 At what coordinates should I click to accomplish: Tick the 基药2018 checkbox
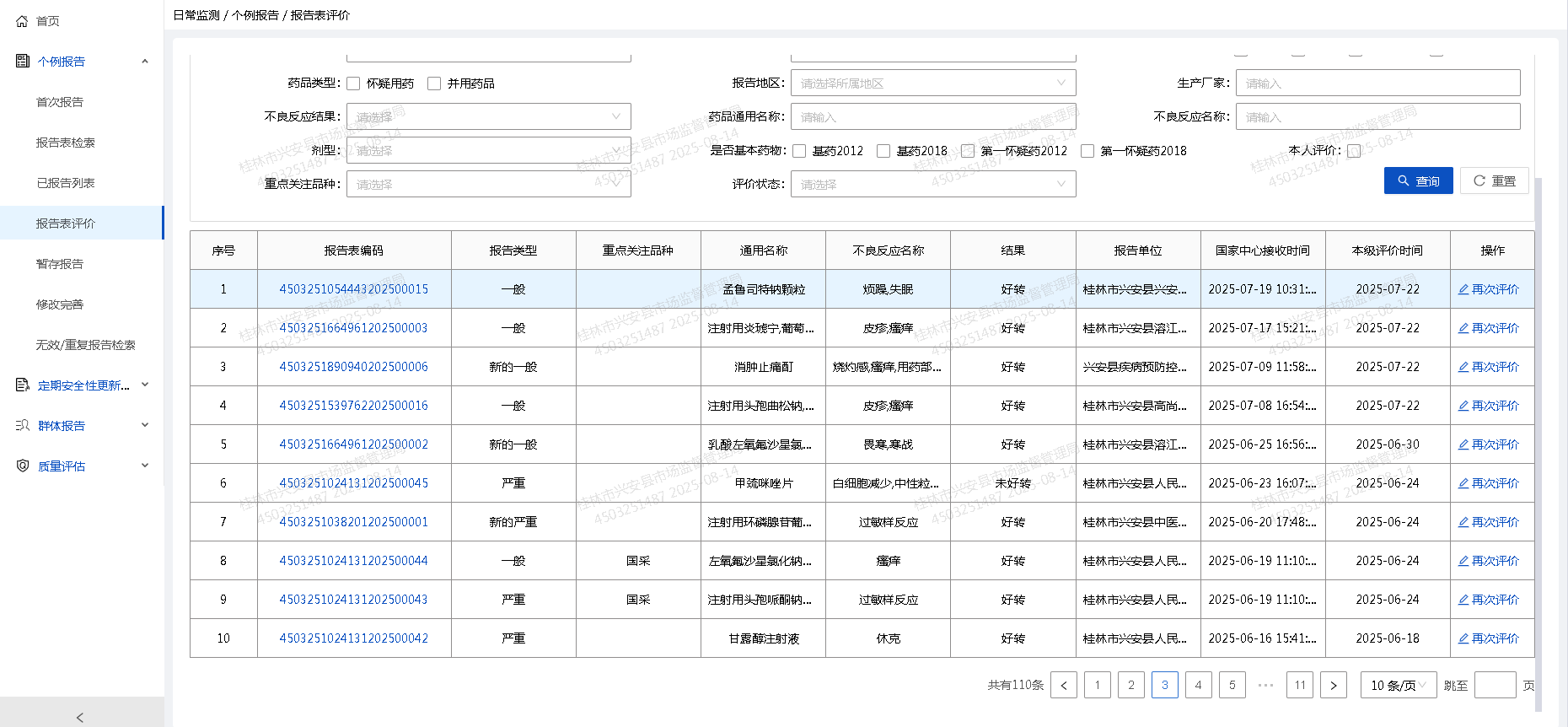(883, 151)
